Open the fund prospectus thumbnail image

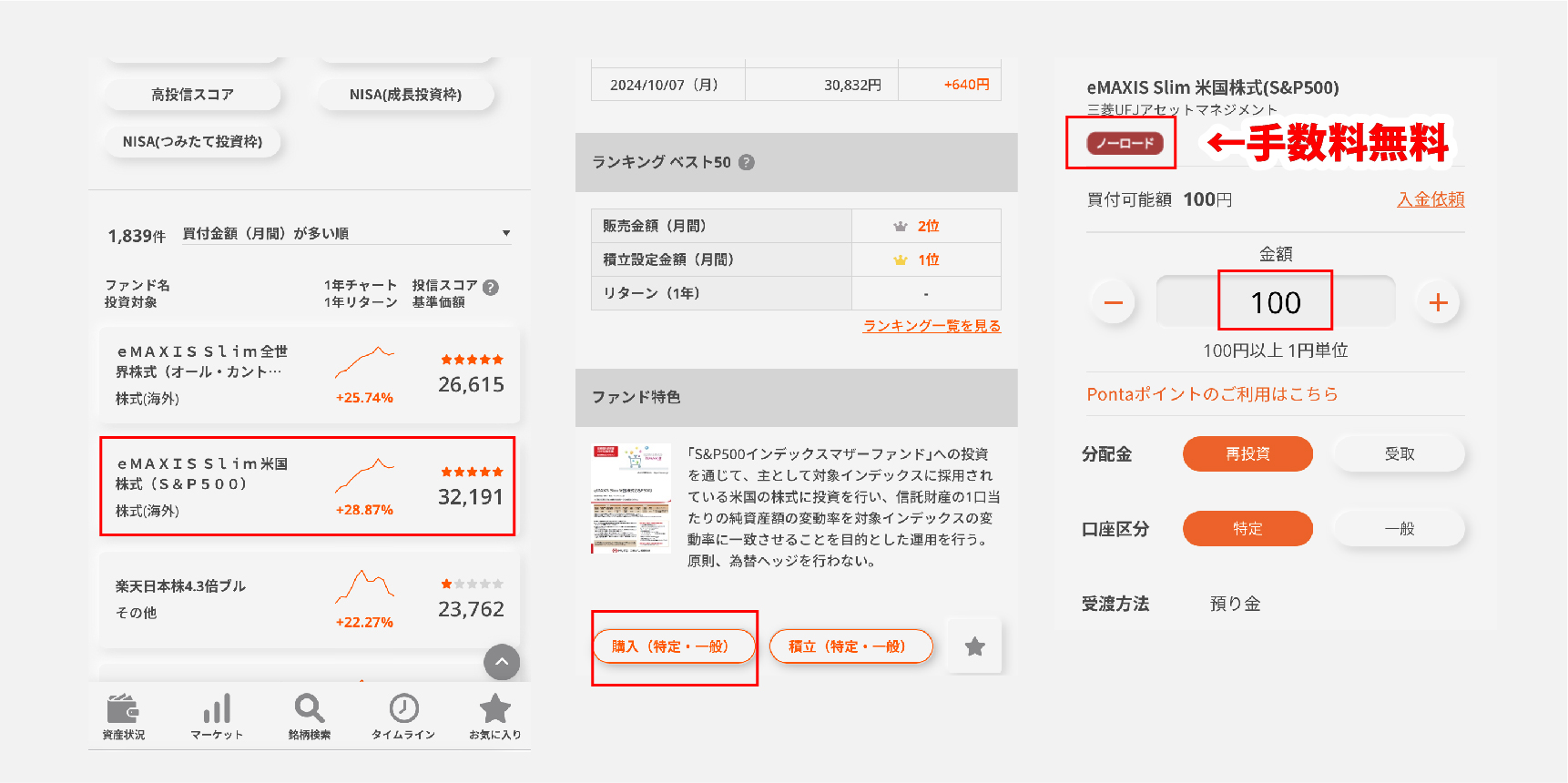pos(631,498)
